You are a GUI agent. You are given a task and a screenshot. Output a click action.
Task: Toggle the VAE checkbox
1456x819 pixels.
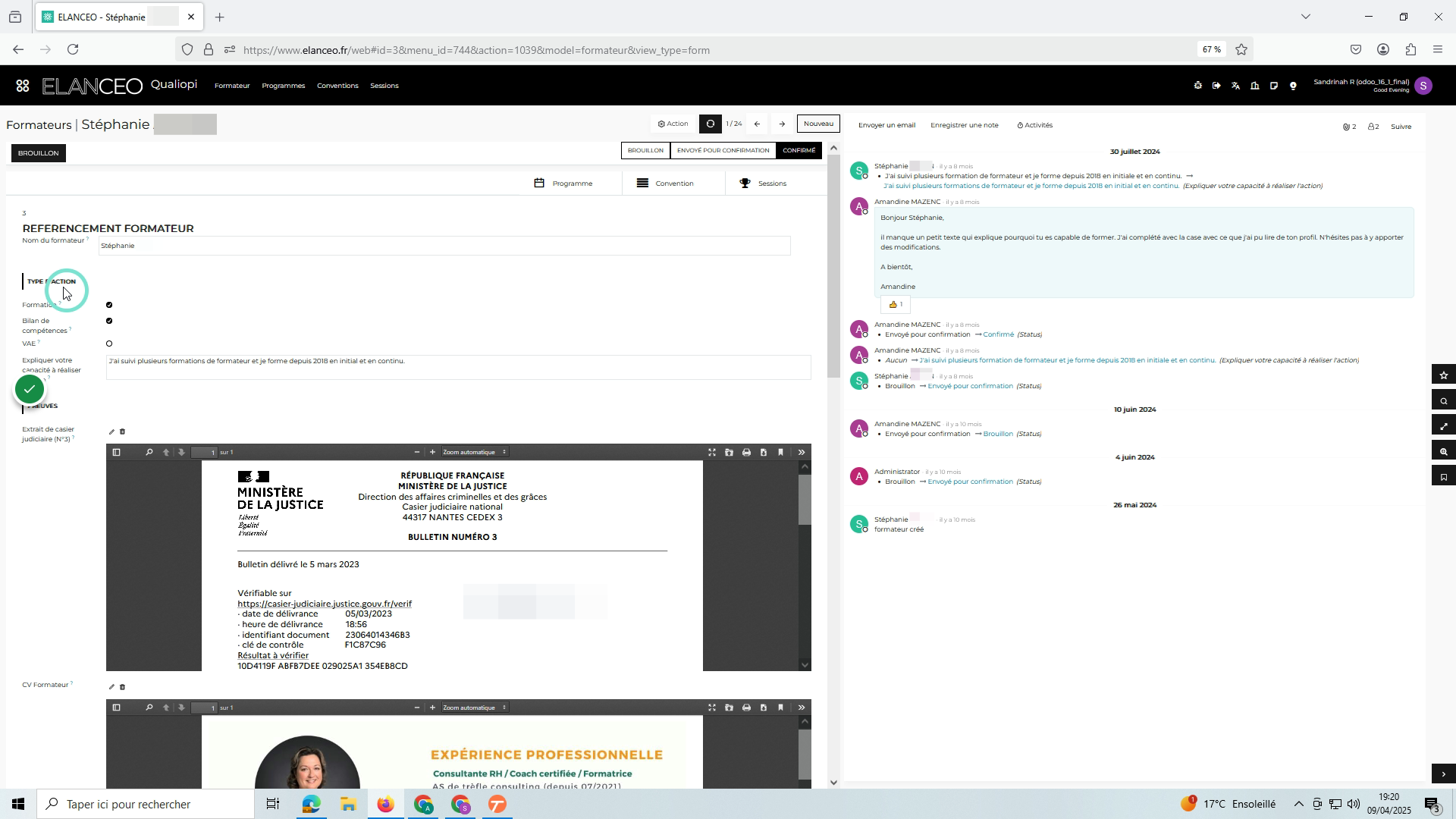point(109,344)
